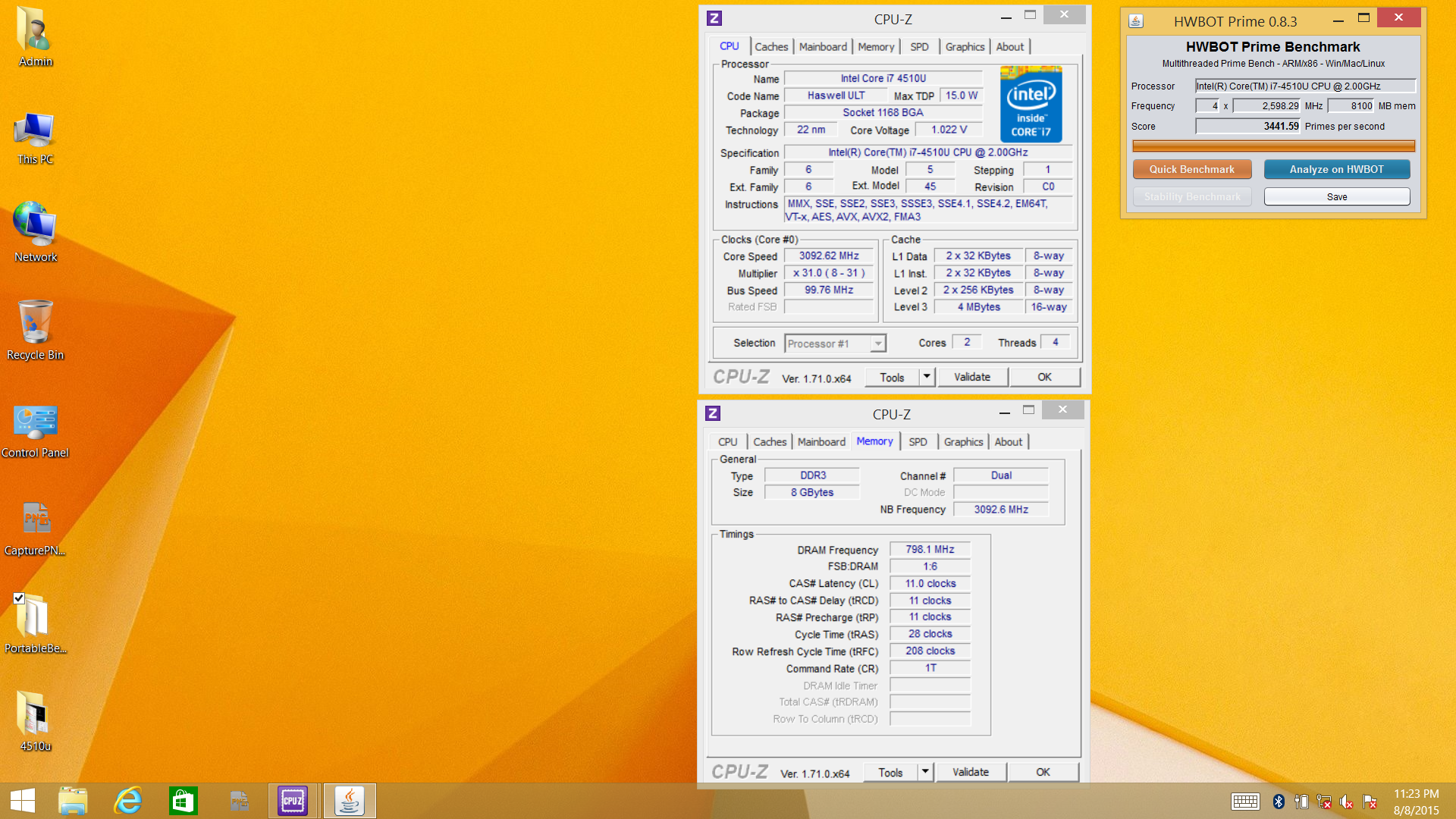Select the Core Speed value 3092.62 MHz
Viewport: 1456px width, 819px height.
(x=829, y=256)
